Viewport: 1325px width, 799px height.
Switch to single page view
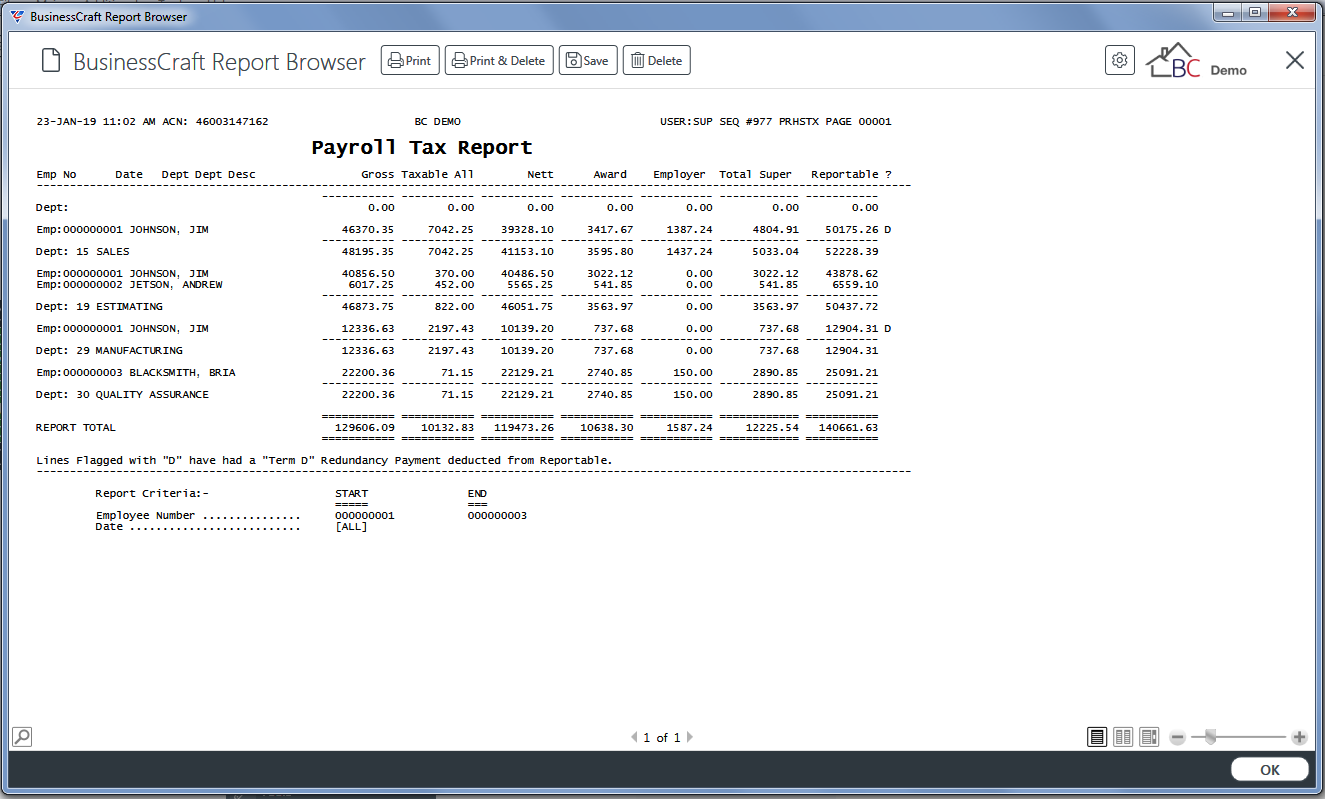[x=1097, y=737]
